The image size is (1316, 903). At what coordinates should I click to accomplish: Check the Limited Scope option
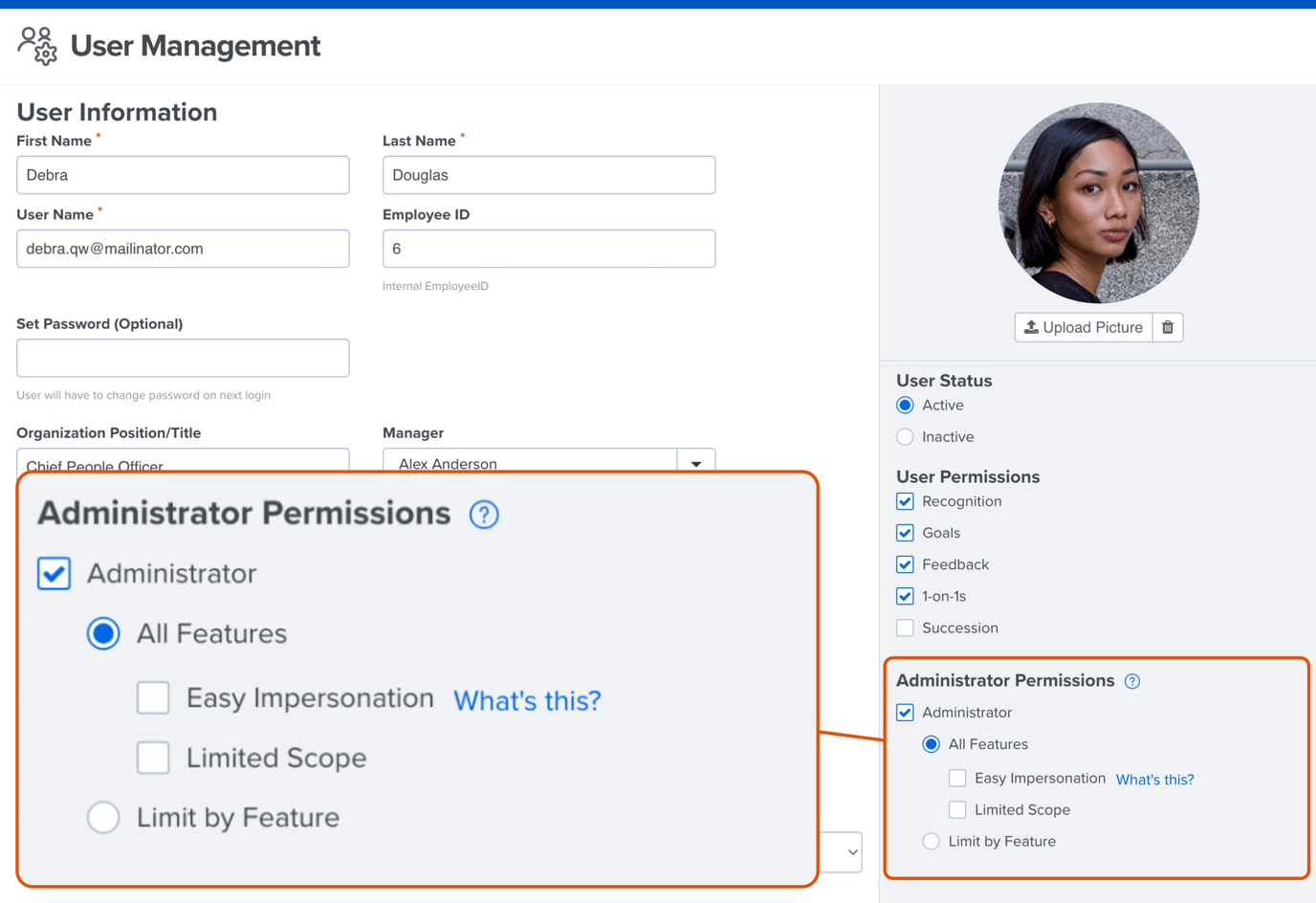153,758
